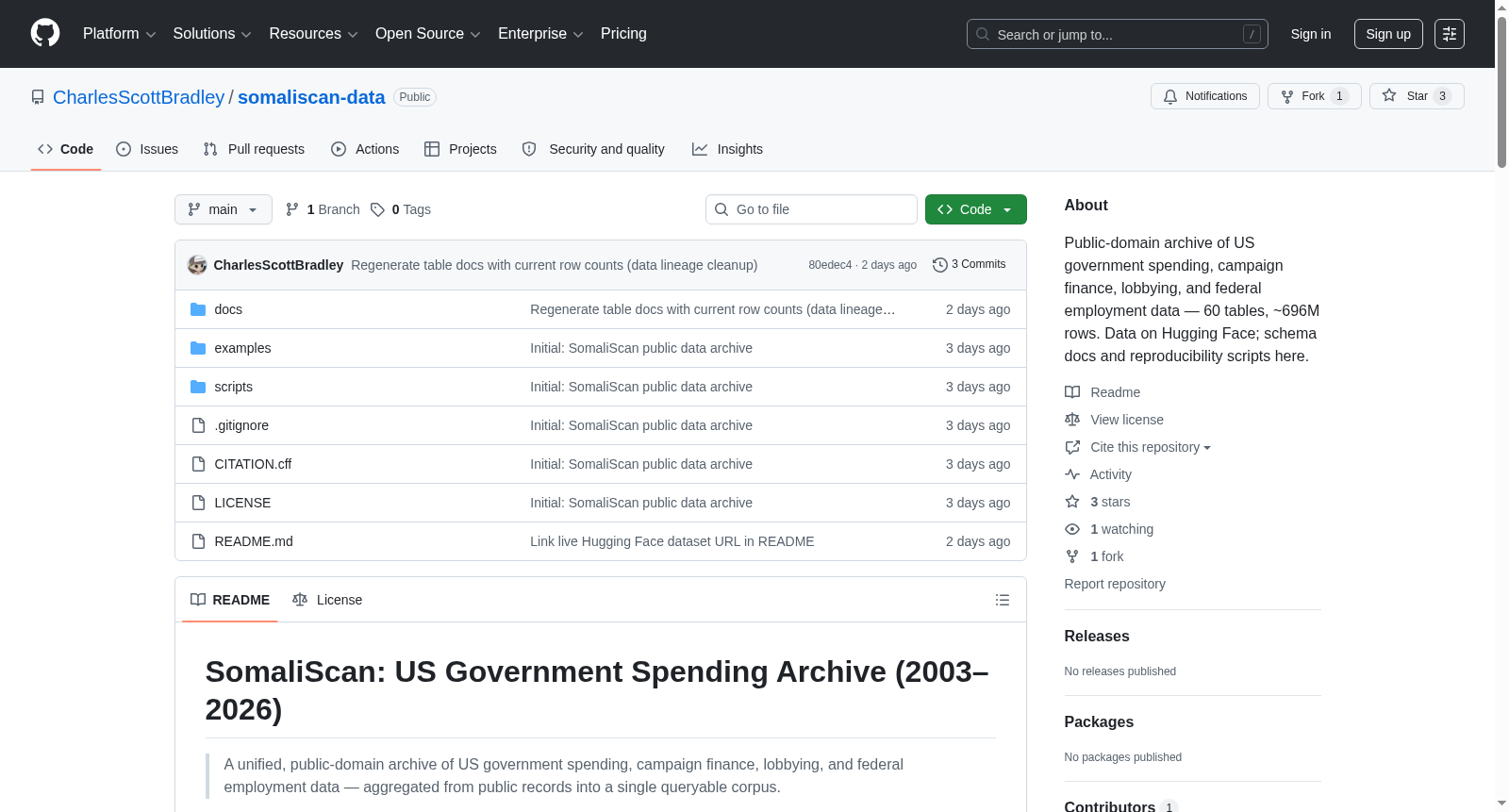
Task: Switch to the Pull requests tab
Action: 254,149
